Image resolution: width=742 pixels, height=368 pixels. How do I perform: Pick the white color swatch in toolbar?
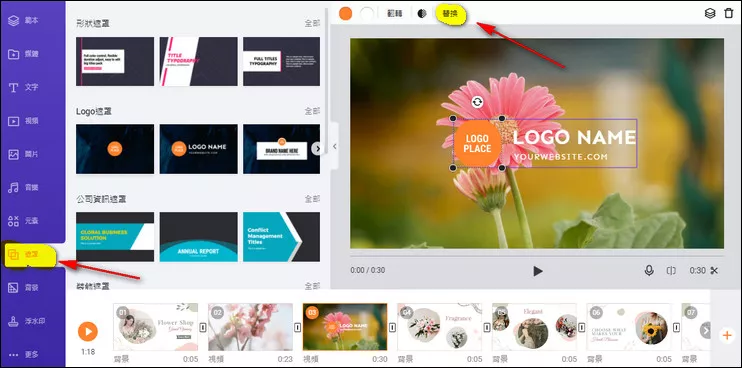click(367, 13)
